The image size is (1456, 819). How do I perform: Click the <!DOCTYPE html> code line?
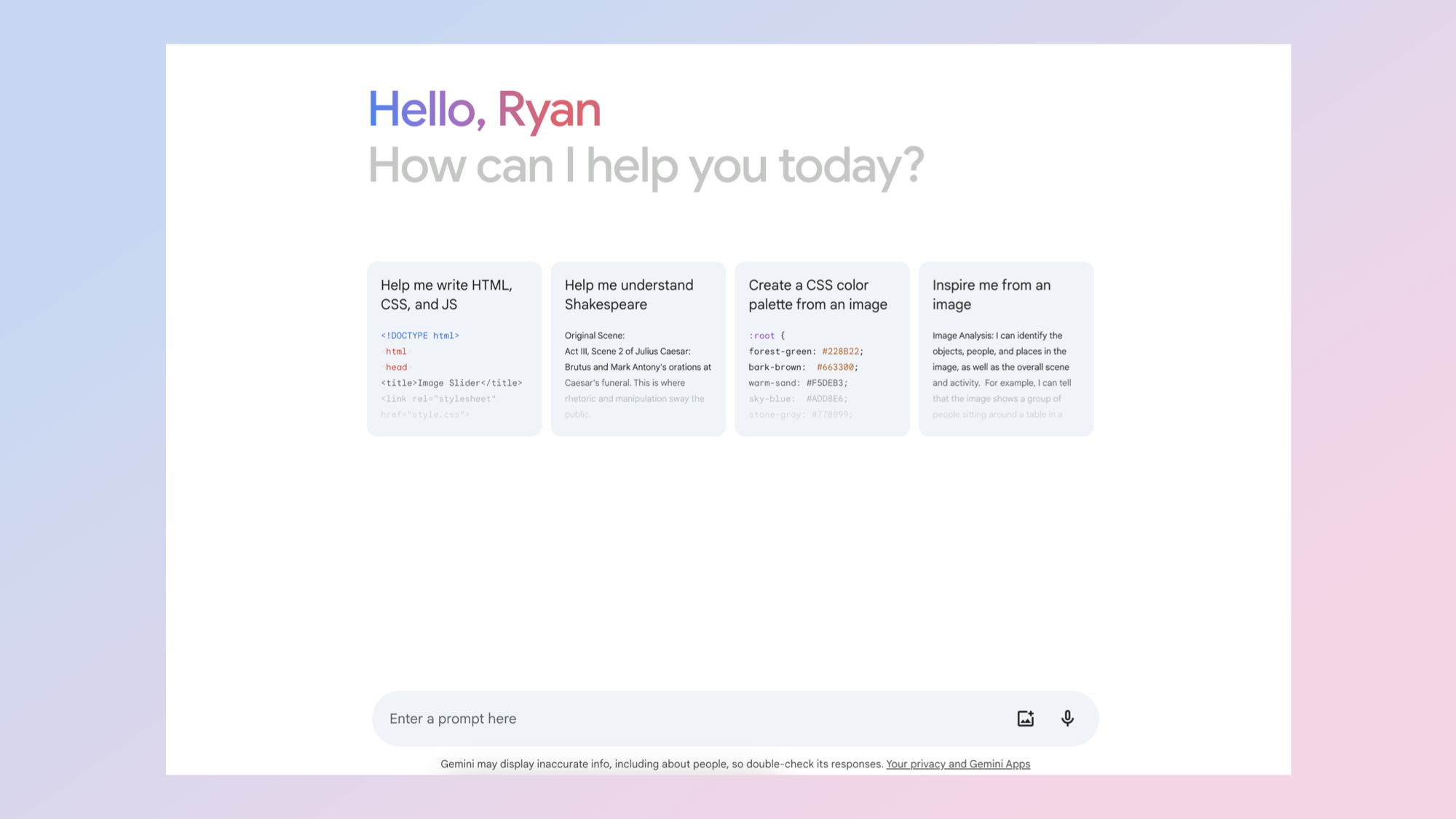pyautogui.click(x=420, y=336)
